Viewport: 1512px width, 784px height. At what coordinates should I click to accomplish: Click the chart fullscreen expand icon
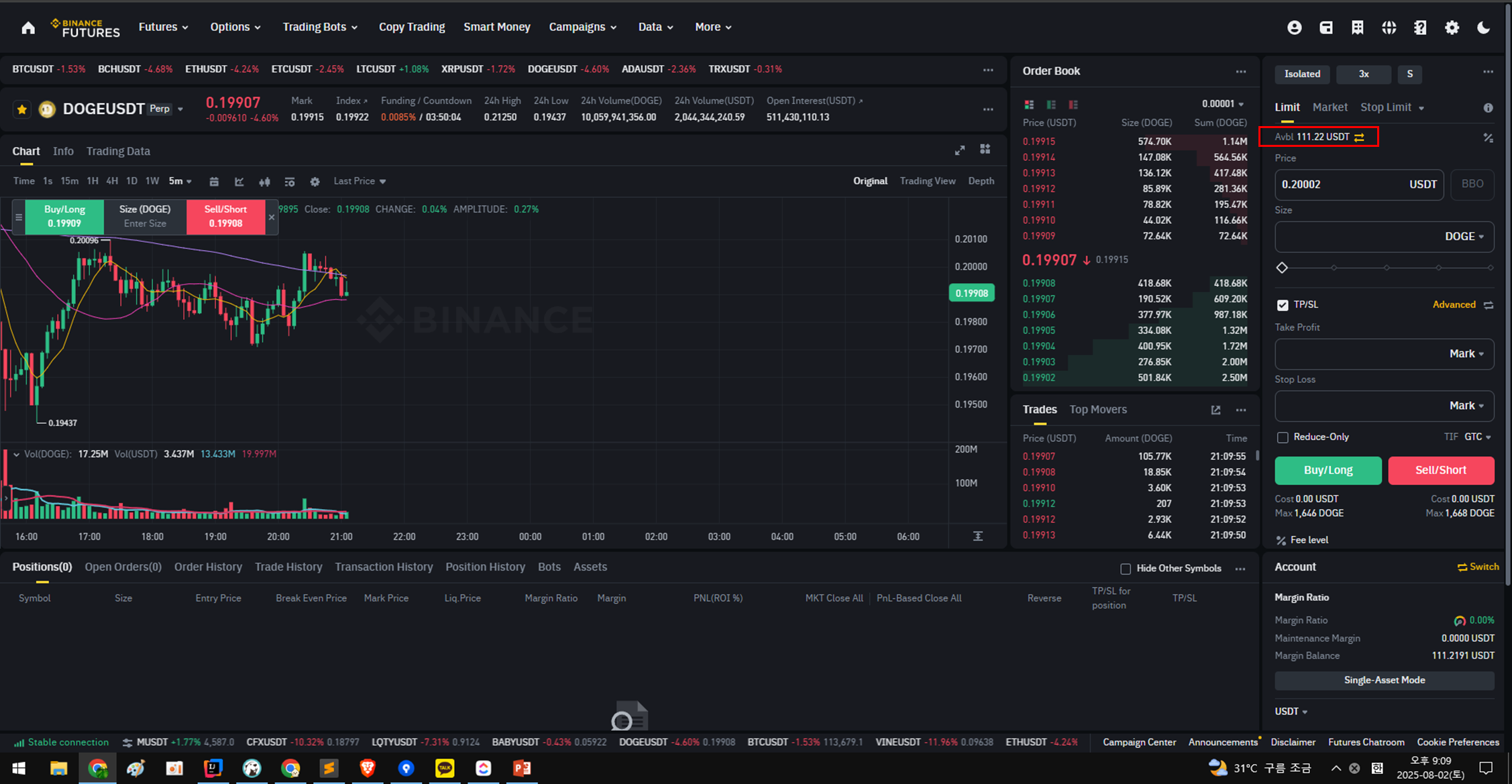(x=960, y=150)
